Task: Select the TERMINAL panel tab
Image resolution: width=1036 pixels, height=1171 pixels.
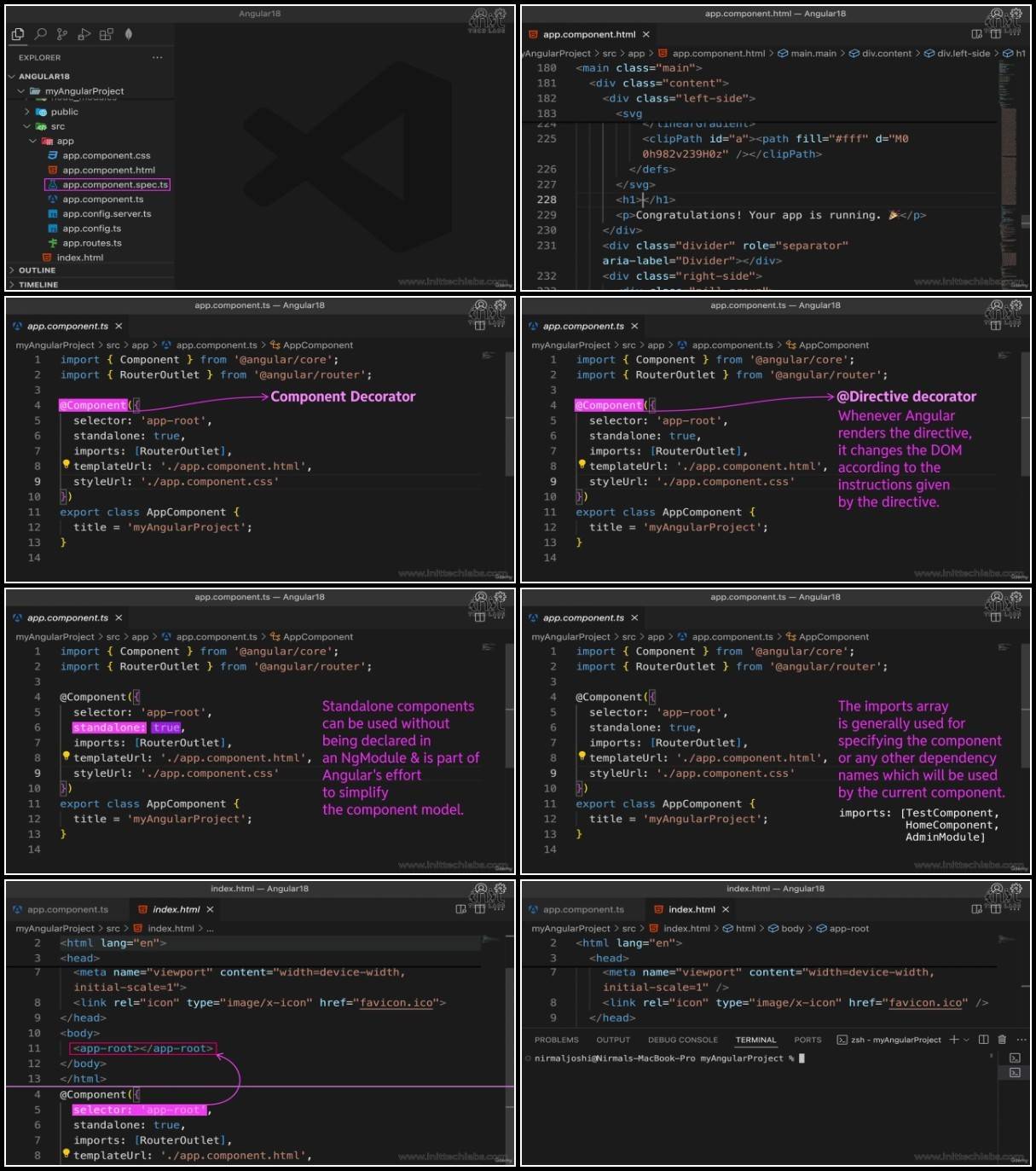Action: point(755,1040)
